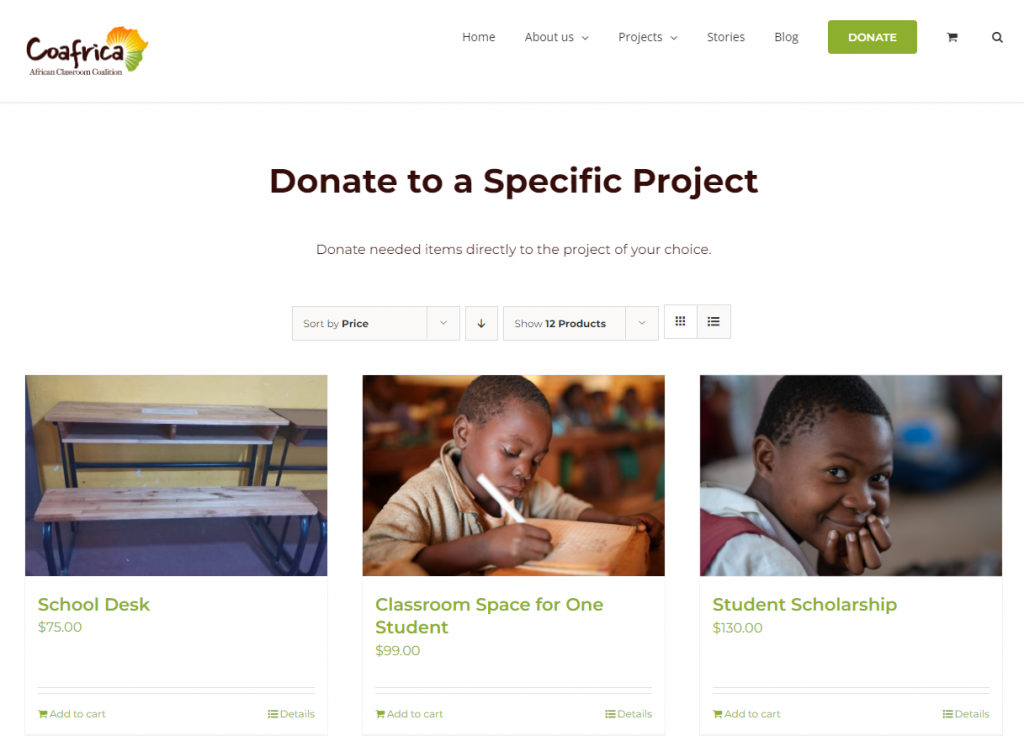Add School Desk to cart
This screenshot has width=1024, height=741.
pos(72,714)
